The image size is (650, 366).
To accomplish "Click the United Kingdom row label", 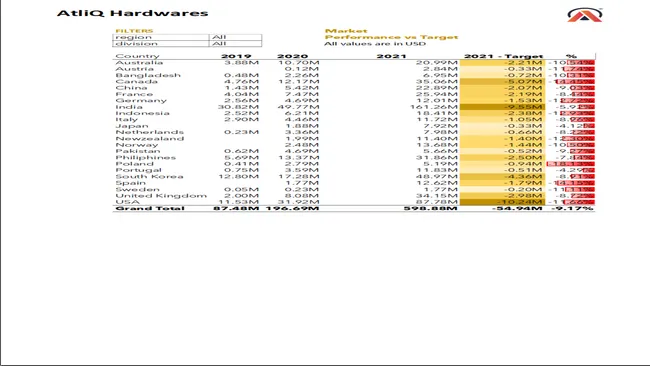I will (161, 196).
